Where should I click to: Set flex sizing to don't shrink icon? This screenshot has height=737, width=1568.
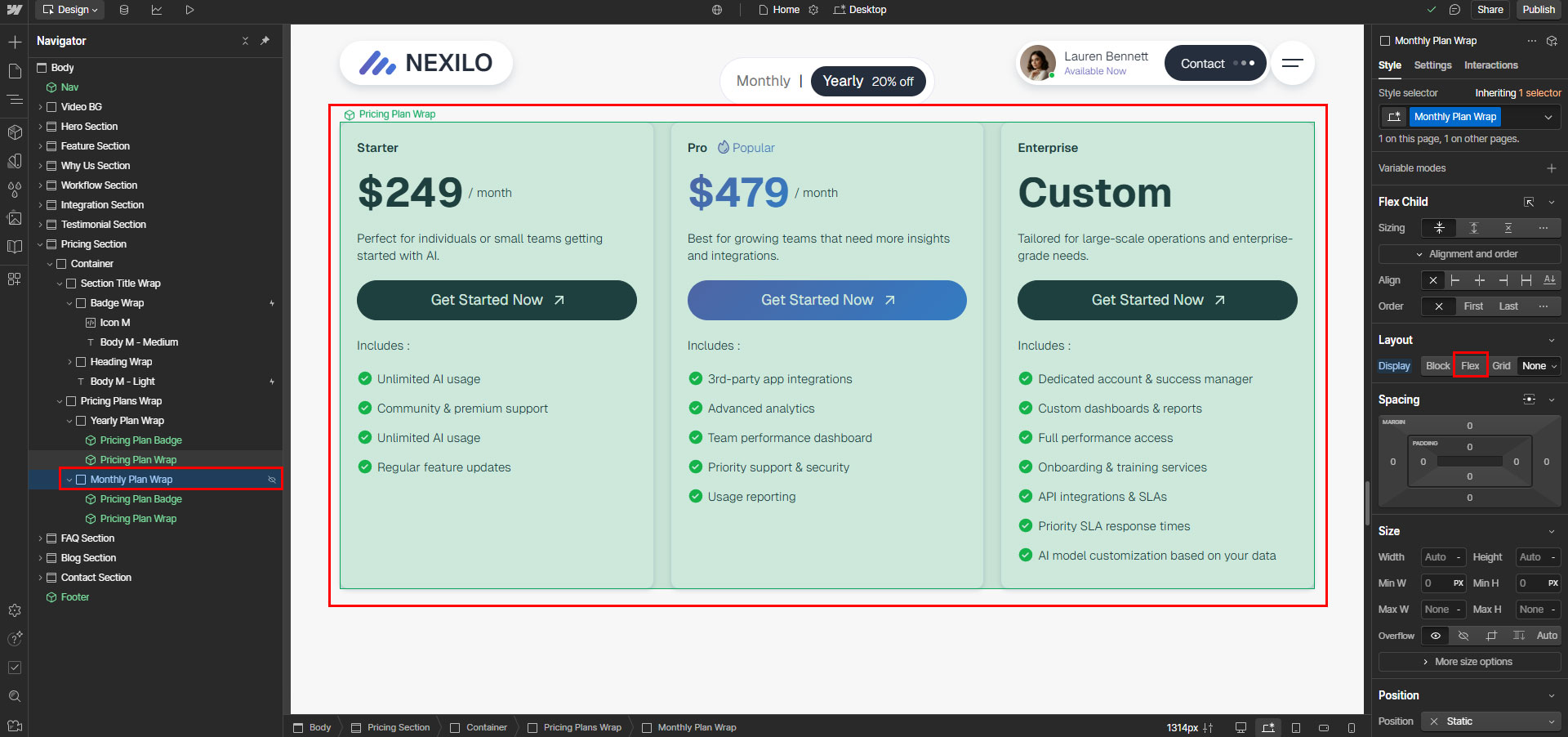(1508, 228)
